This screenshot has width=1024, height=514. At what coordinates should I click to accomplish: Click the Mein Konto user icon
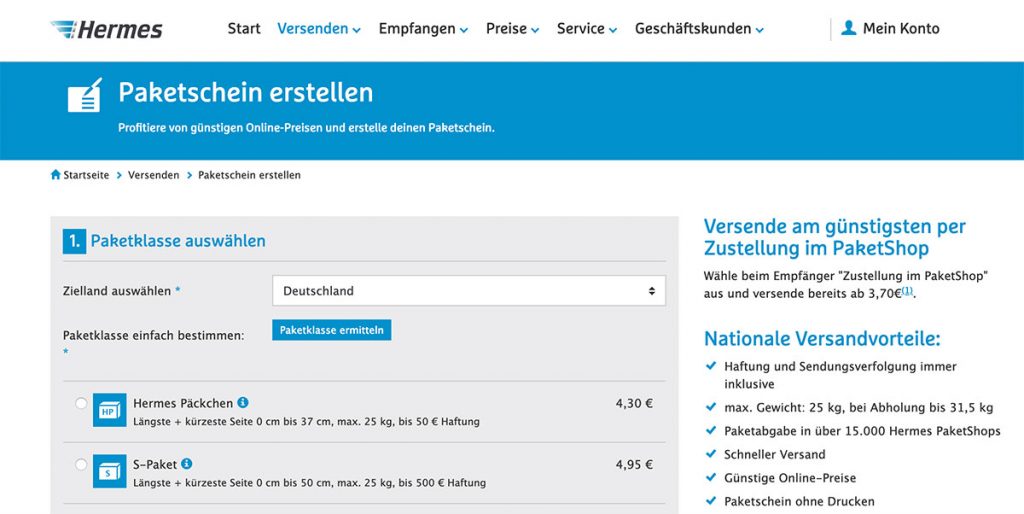tap(848, 28)
